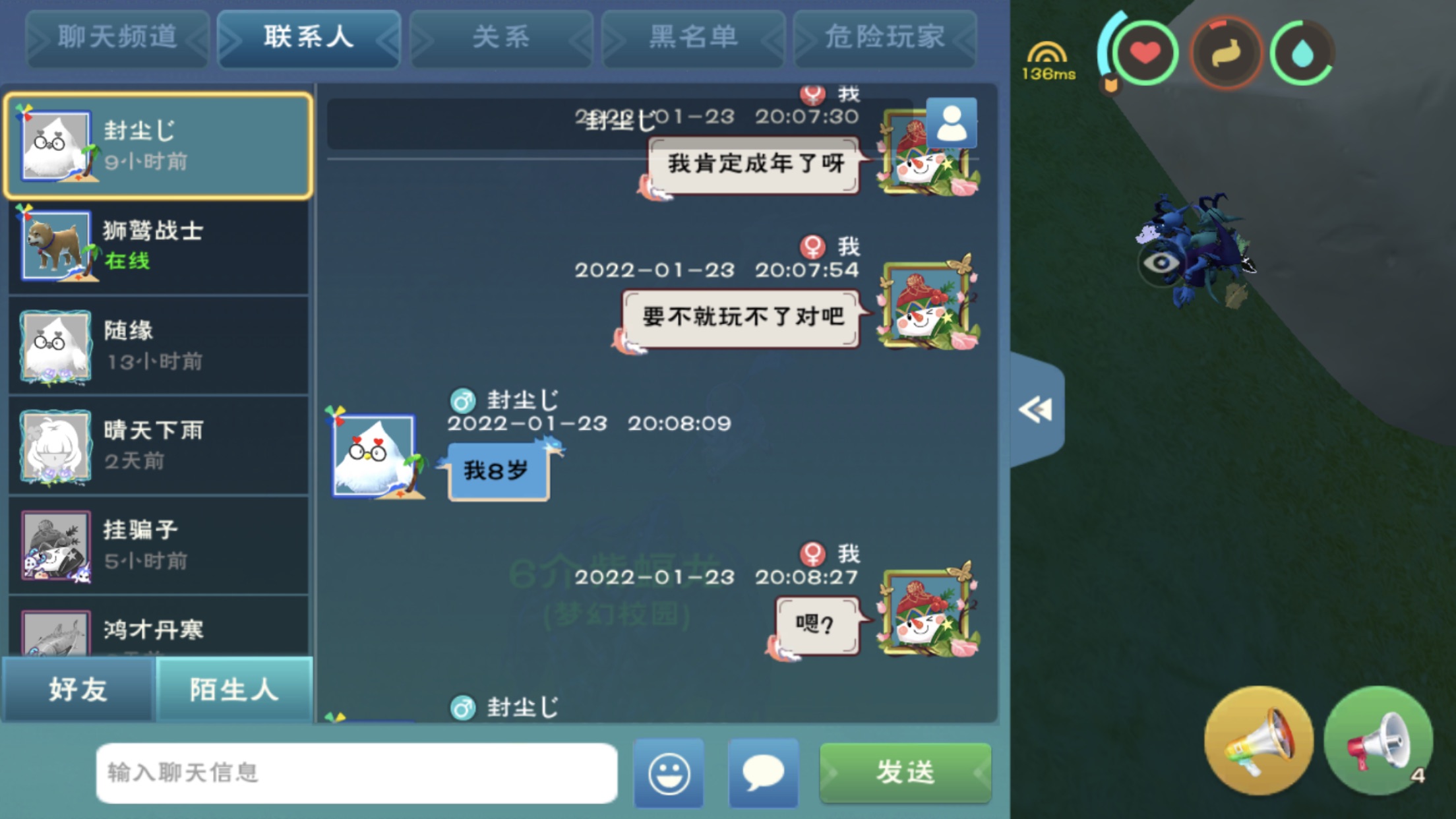Tap the yellow megaphone broadcast icon
The image size is (1456, 819).
coord(1258,740)
